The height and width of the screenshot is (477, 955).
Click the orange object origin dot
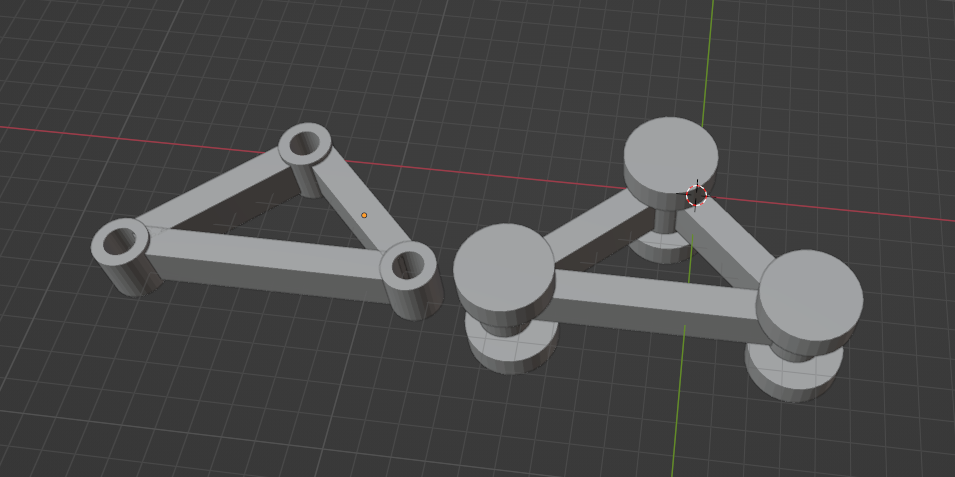[x=364, y=215]
